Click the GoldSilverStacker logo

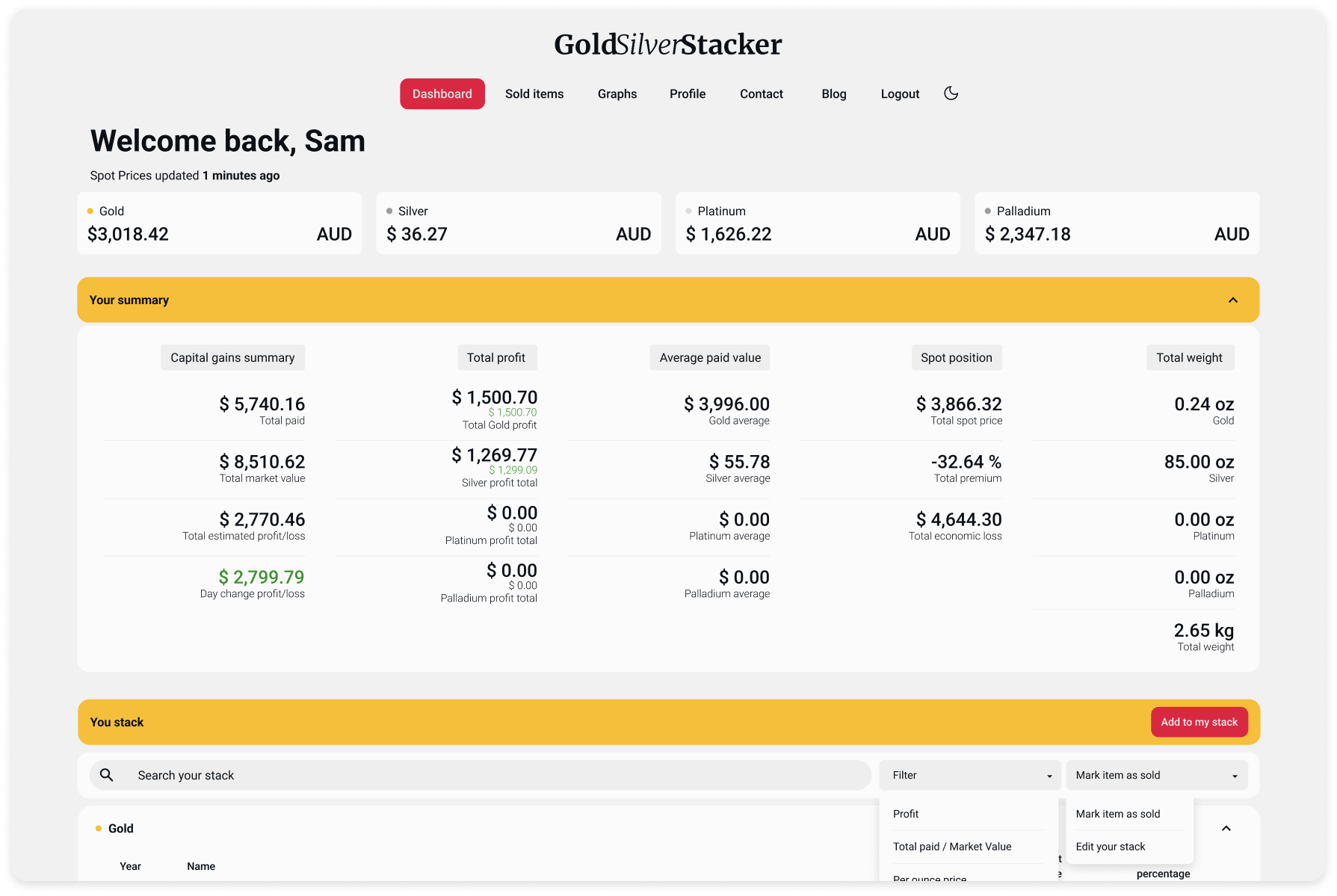pyautogui.click(x=667, y=45)
